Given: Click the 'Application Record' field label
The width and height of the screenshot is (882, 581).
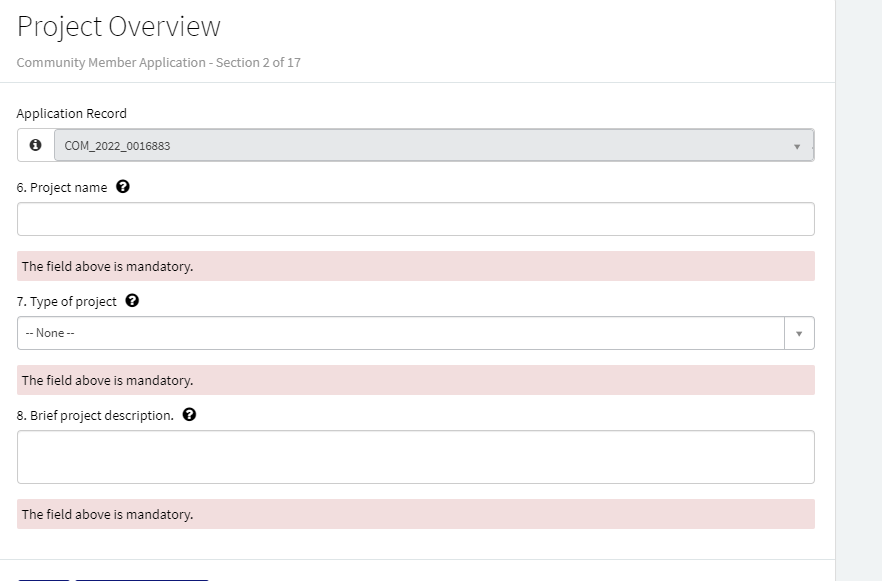Looking at the screenshot, I should (x=72, y=114).
